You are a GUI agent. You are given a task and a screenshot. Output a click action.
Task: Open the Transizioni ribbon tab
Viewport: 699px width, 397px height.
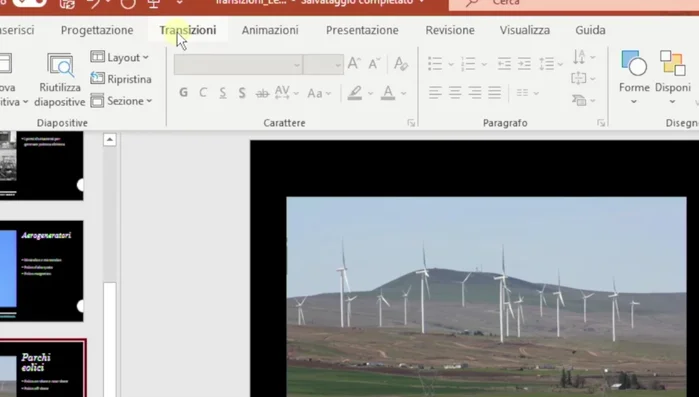pyautogui.click(x=188, y=30)
